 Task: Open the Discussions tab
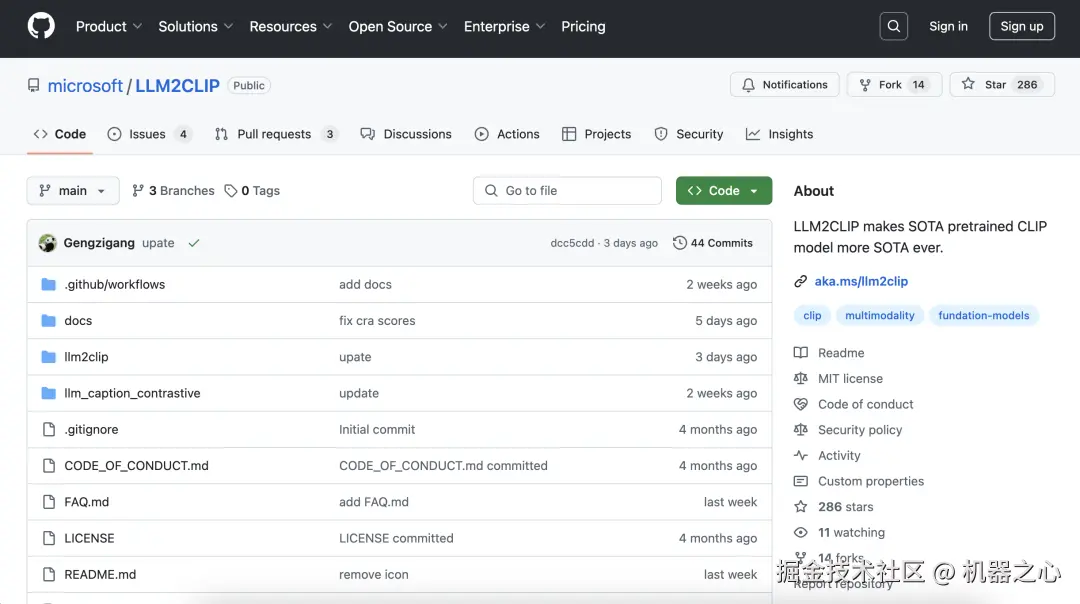(x=406, y=134)
